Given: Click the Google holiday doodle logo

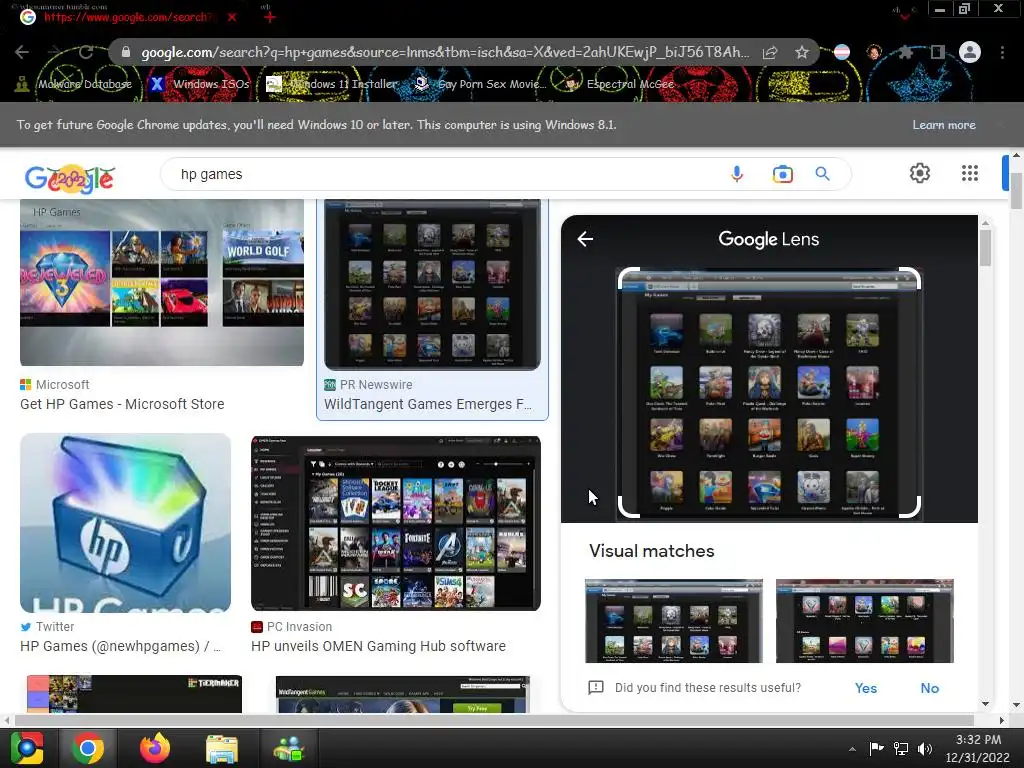Looking at the screenshot, I should tap(70, 178).
